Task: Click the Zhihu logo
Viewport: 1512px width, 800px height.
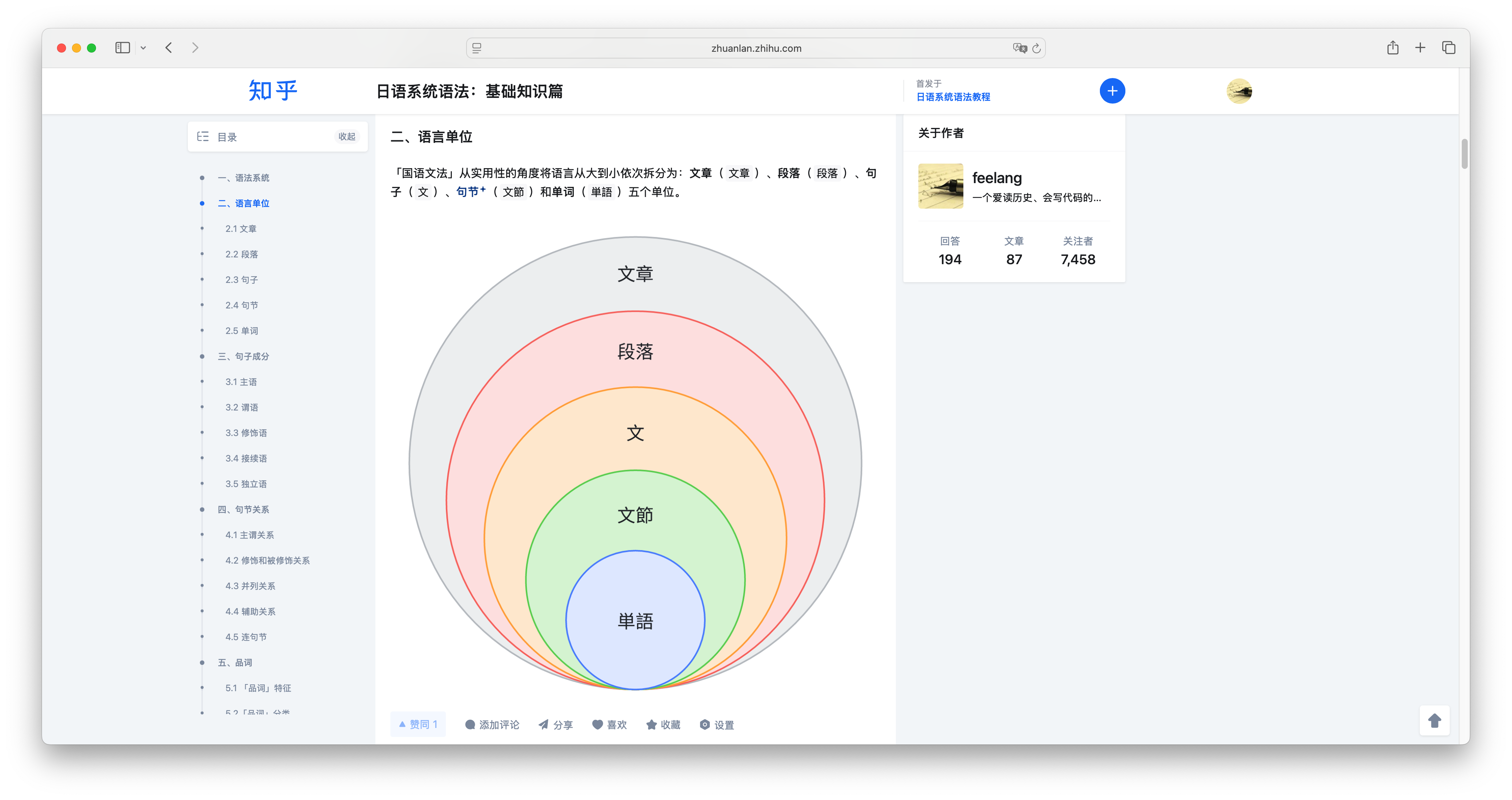Action: click(272, 90)
